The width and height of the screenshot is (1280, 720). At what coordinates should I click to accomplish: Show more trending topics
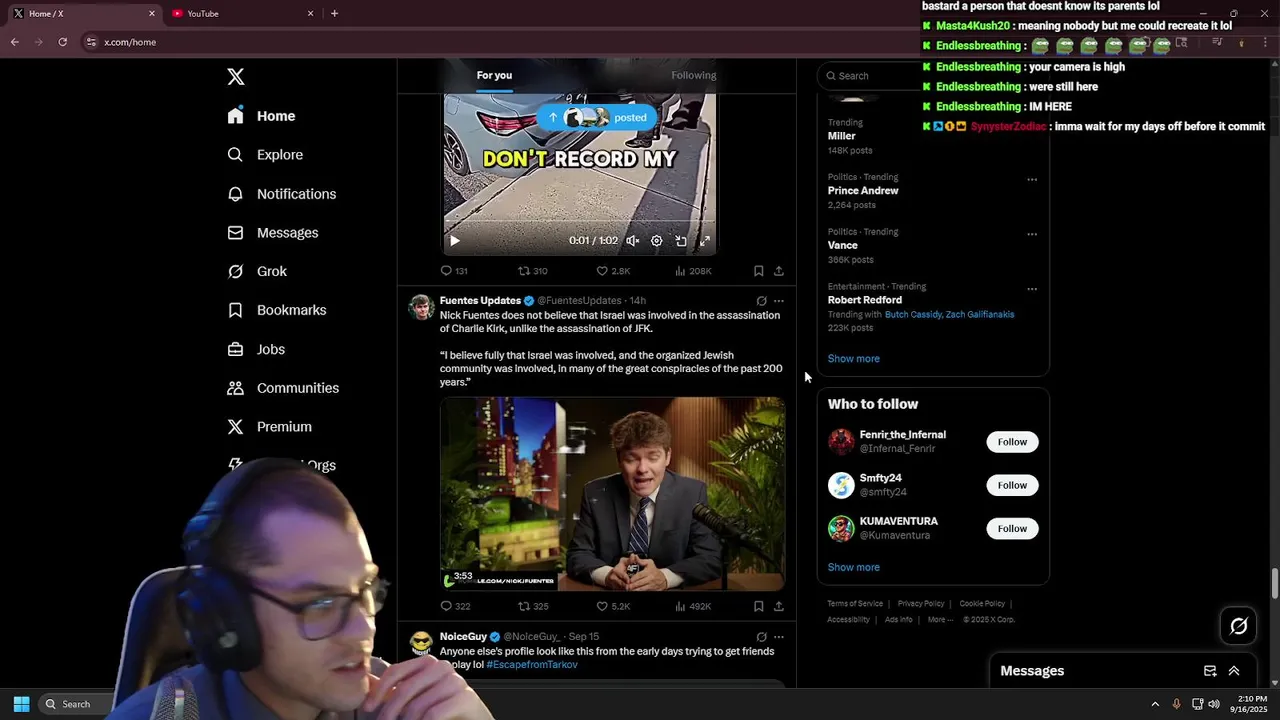point(854,359)
